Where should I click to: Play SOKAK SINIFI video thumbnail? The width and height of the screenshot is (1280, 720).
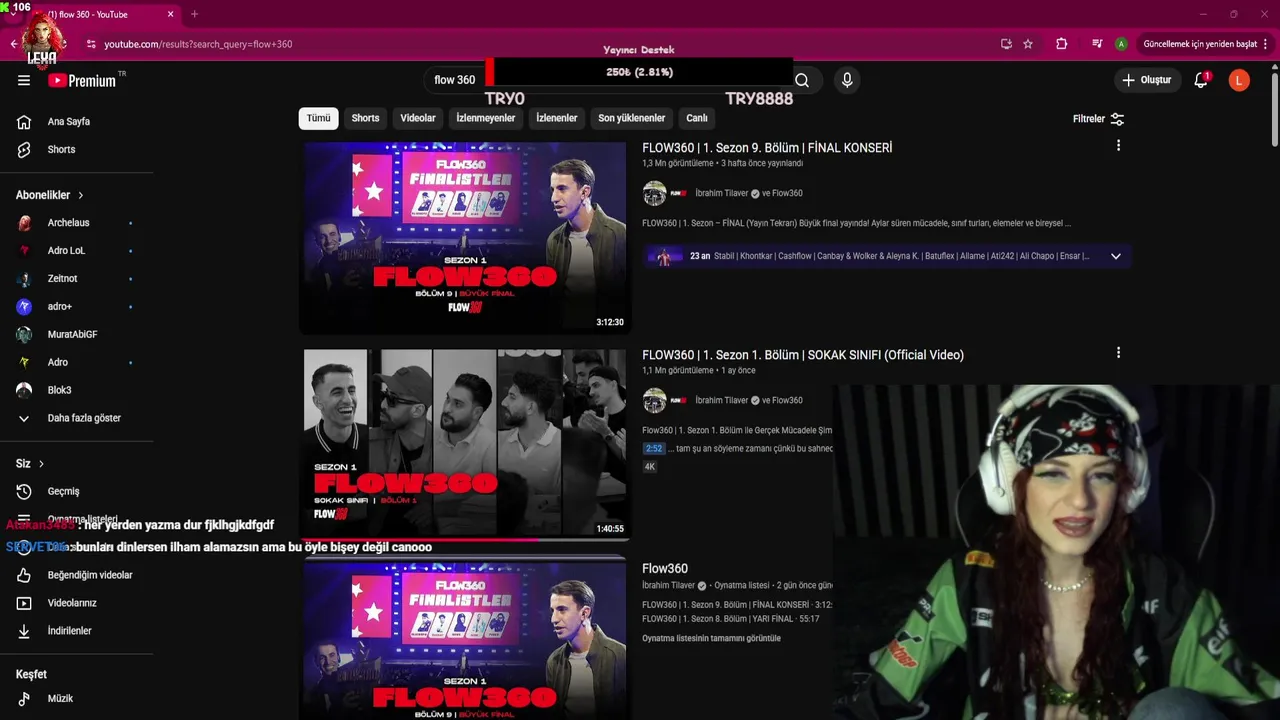pos(465,444)
